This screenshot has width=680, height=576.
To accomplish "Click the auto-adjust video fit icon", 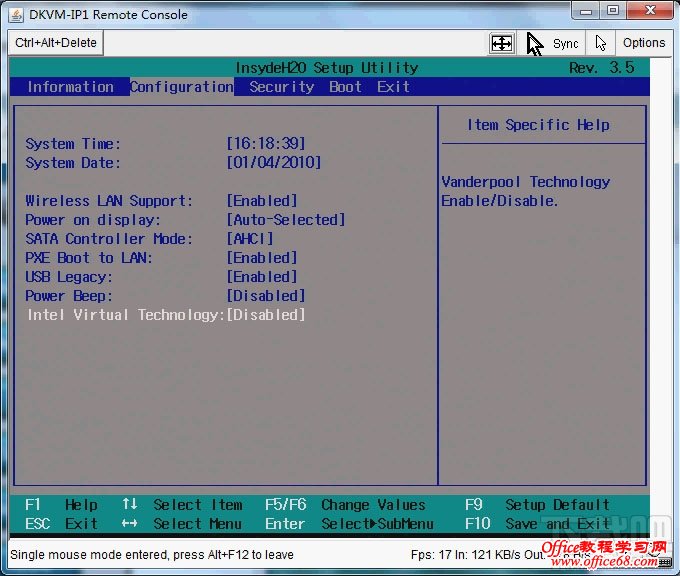I will (x=502, y=43).
